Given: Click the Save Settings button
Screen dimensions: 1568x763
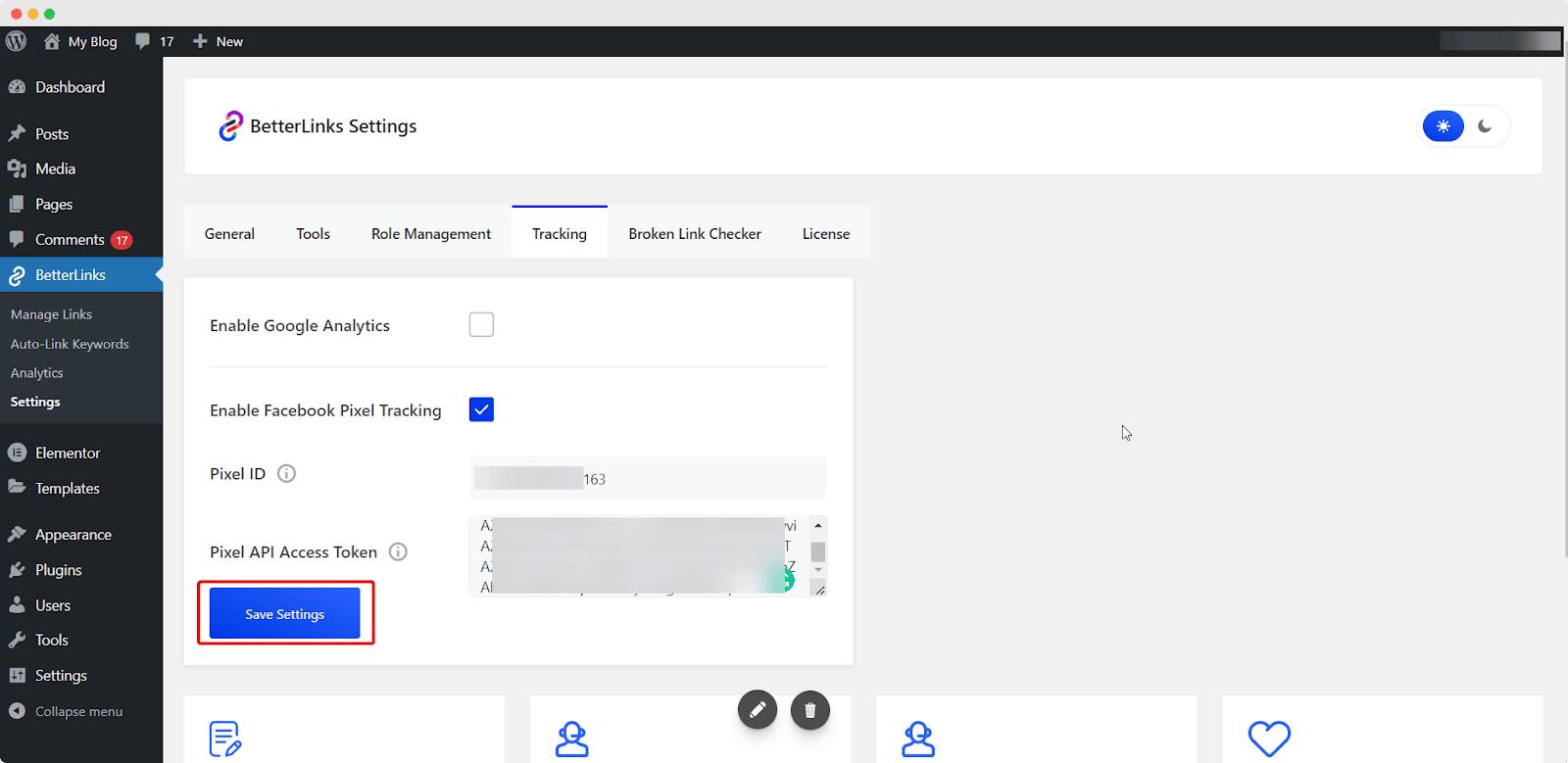Looking at the screenshot, I should tap(285, 614).
